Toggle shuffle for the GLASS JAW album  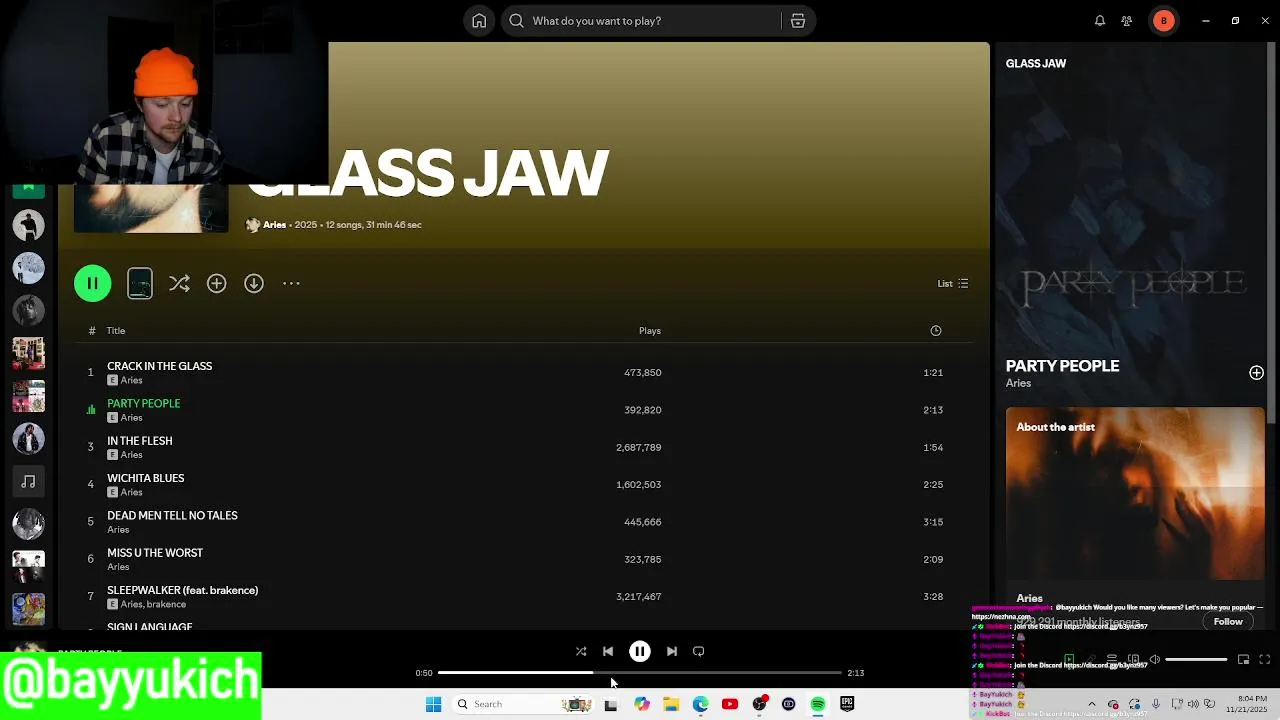pos(179,284)
